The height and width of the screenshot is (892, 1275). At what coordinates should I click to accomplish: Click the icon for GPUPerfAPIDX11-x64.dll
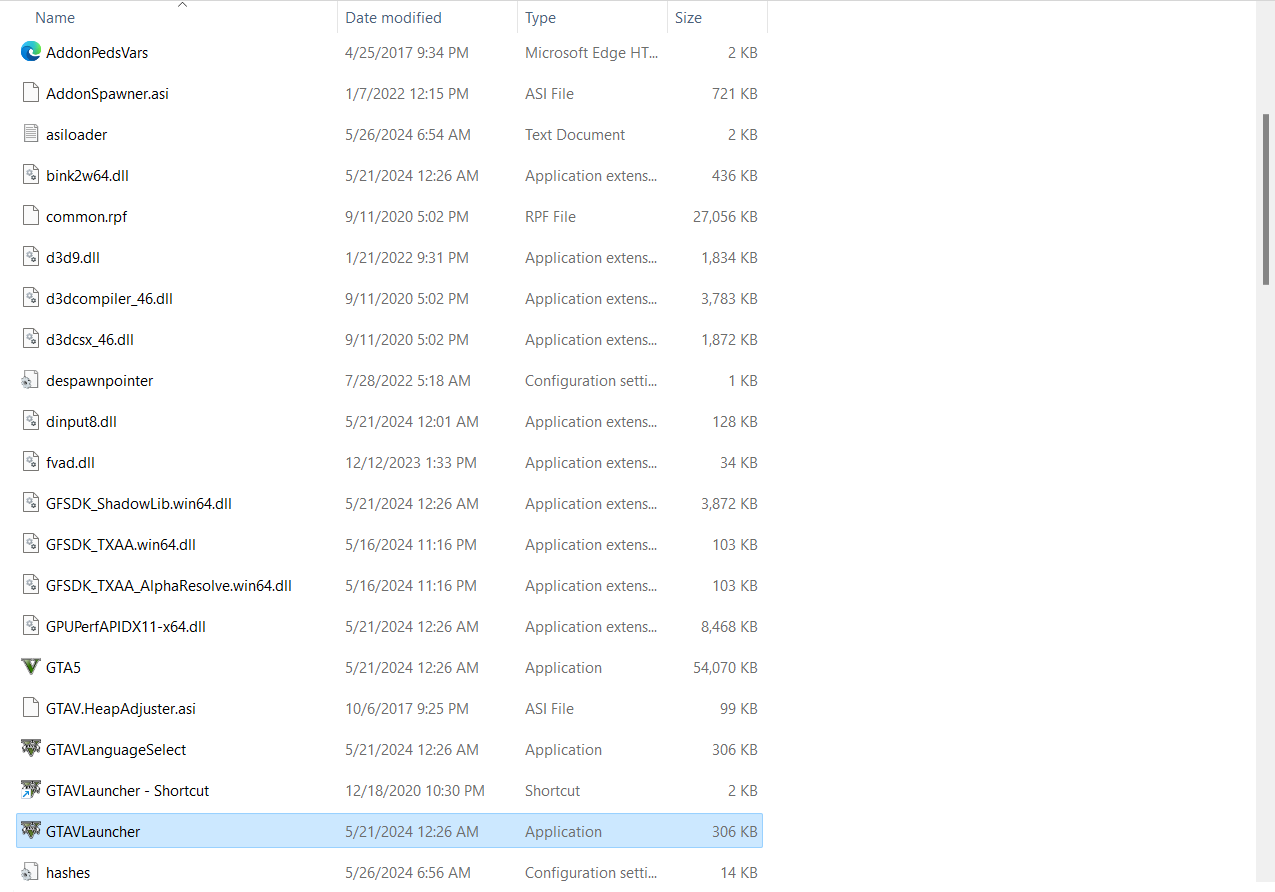31,626
